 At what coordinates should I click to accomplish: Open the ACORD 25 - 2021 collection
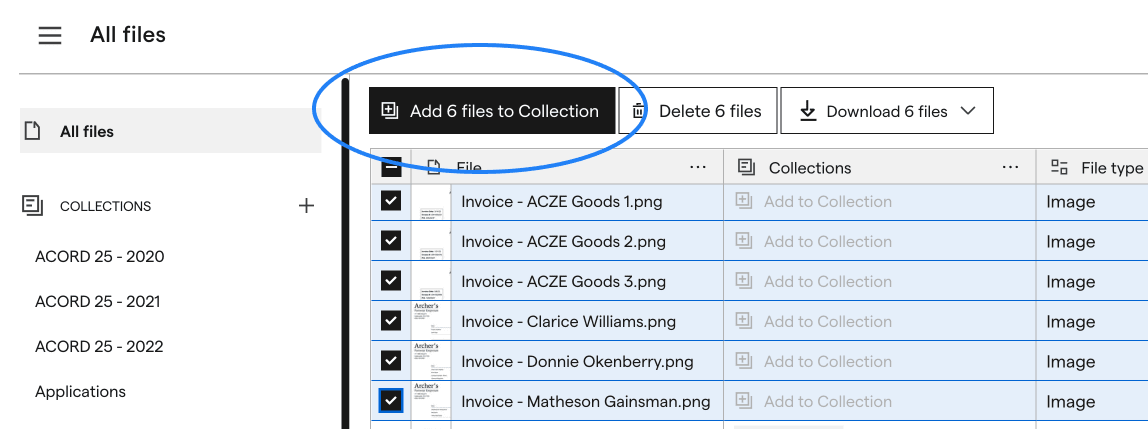97,302
